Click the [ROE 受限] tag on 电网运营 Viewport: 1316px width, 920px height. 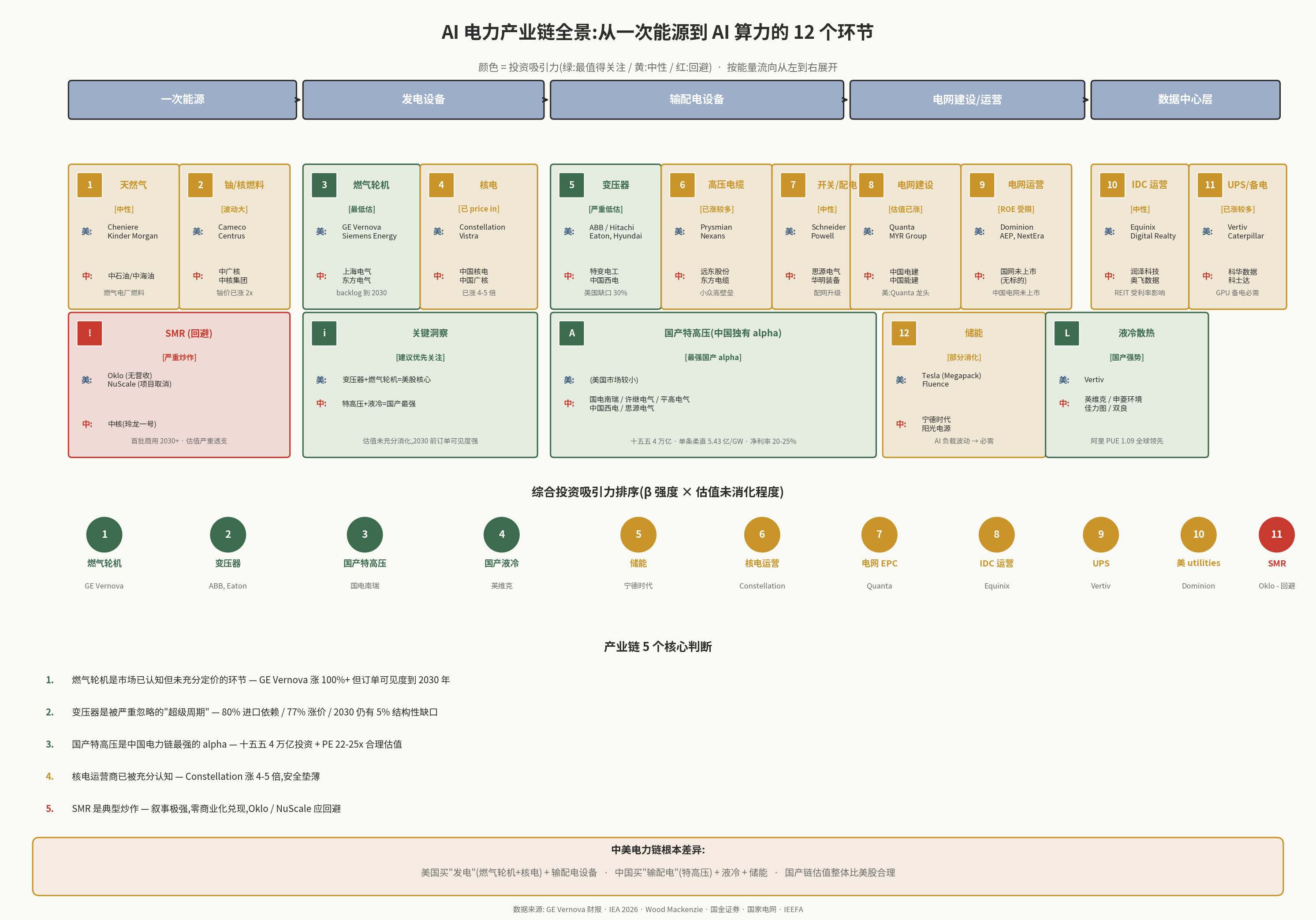coord(1016,209)
